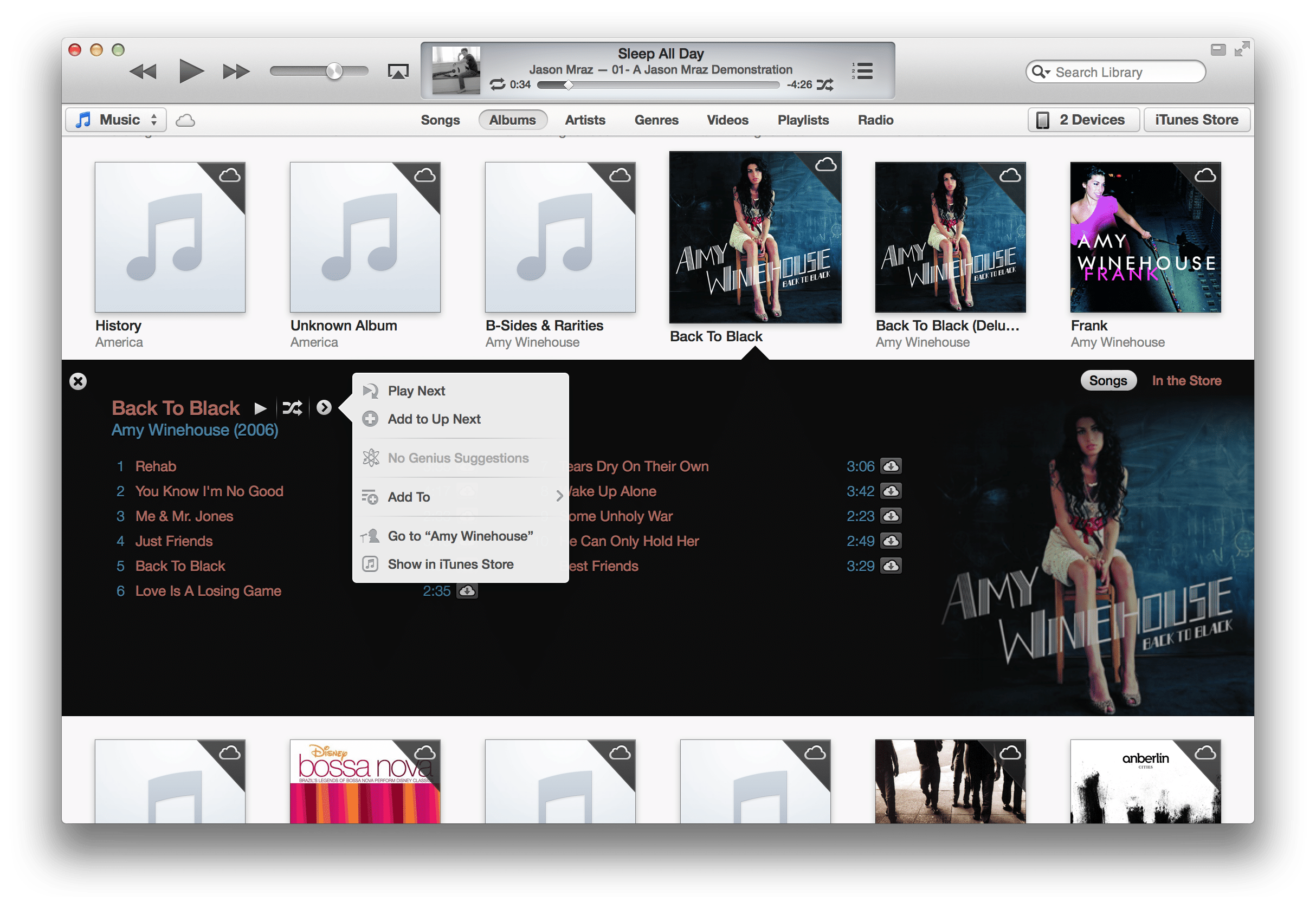Download Wake Up Alone cloud icon

[891, 491]
